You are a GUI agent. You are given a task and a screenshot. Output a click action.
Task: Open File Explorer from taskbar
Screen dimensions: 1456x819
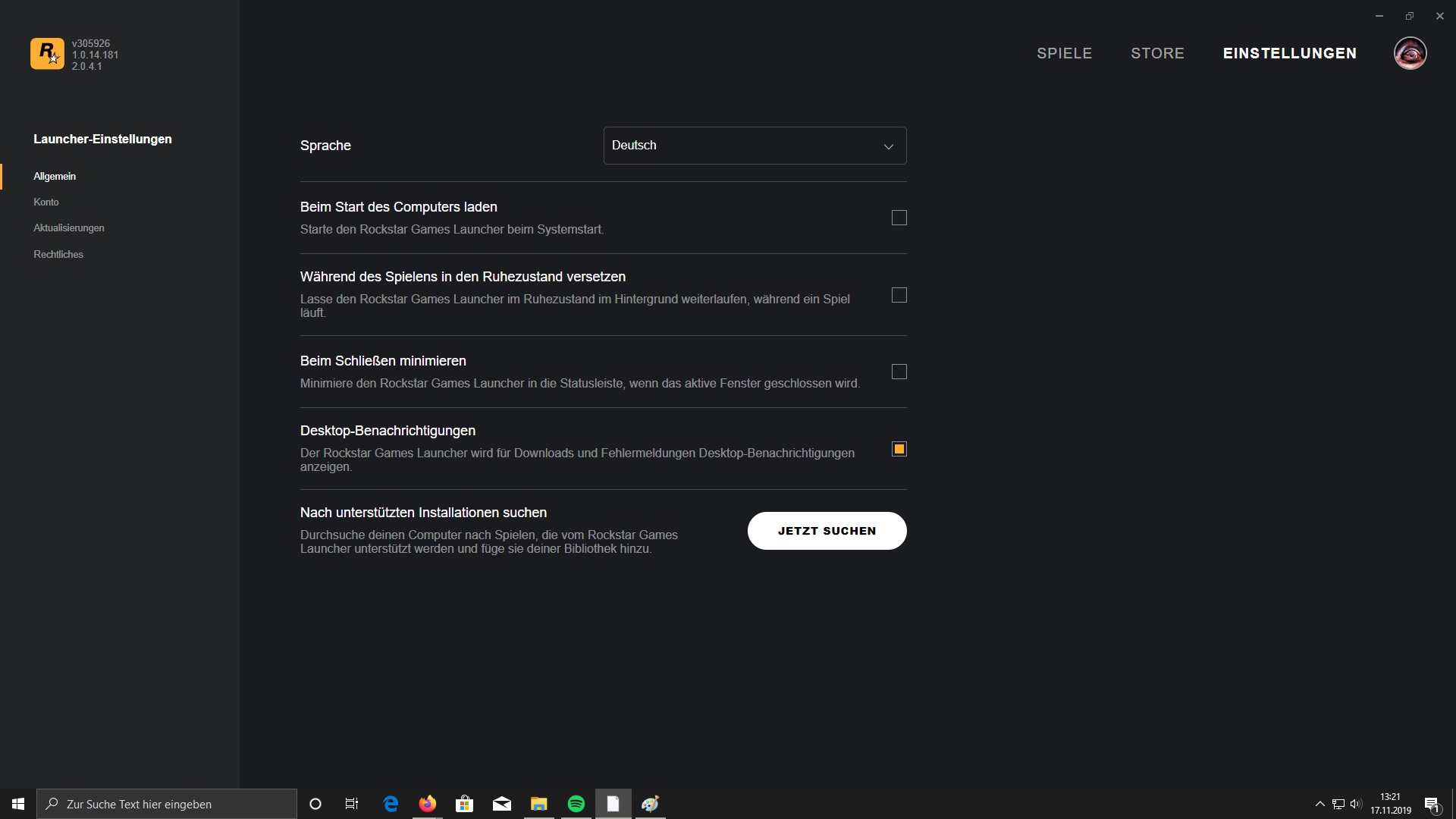539,804
